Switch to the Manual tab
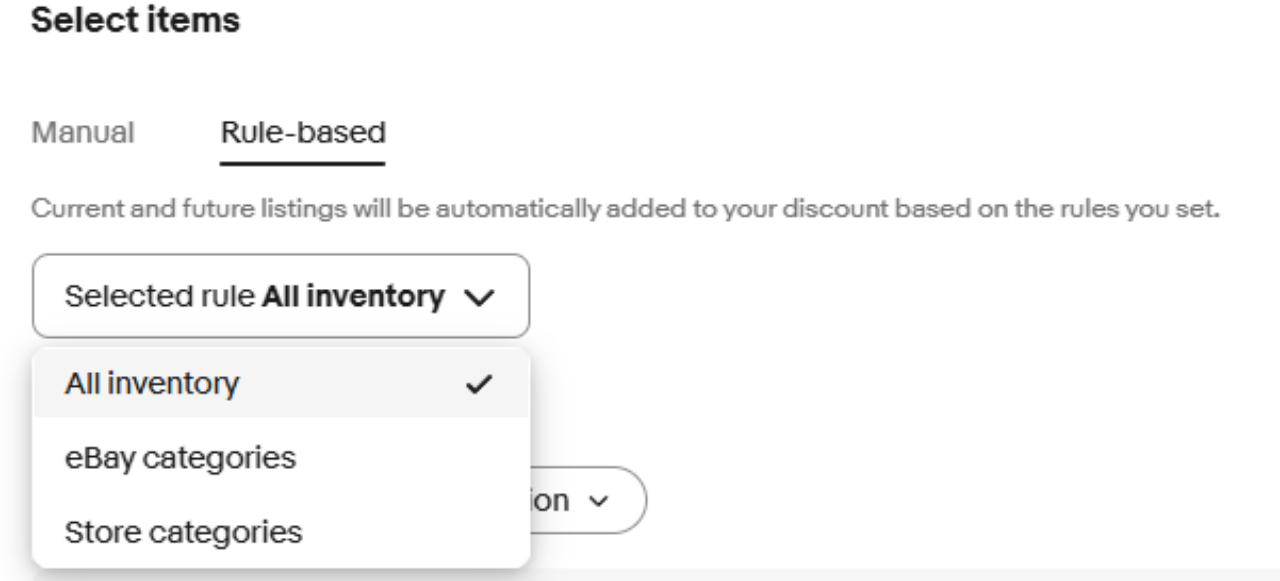 [83, 132]
